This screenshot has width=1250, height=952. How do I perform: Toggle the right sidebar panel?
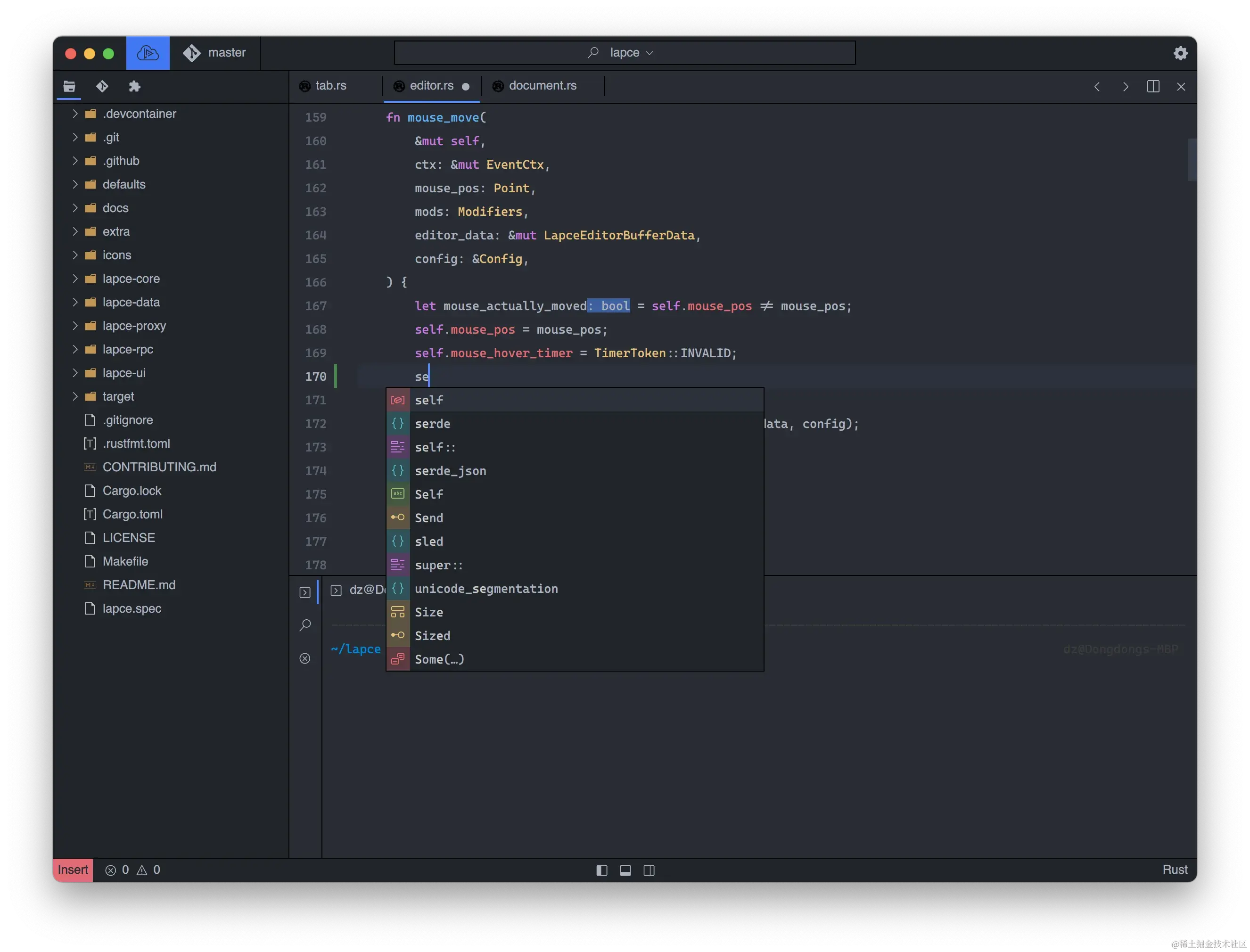650,870
